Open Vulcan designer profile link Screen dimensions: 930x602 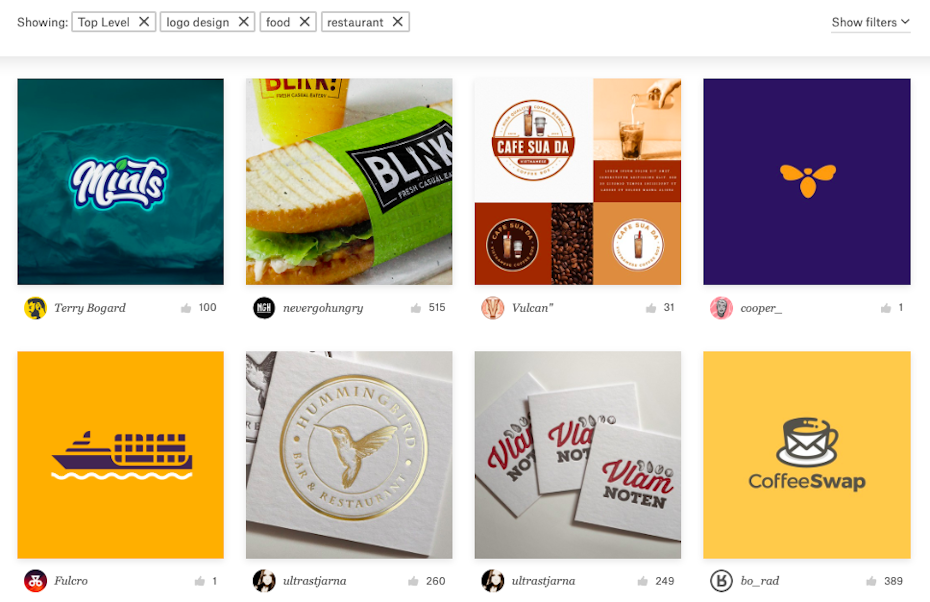click(532, 308)
